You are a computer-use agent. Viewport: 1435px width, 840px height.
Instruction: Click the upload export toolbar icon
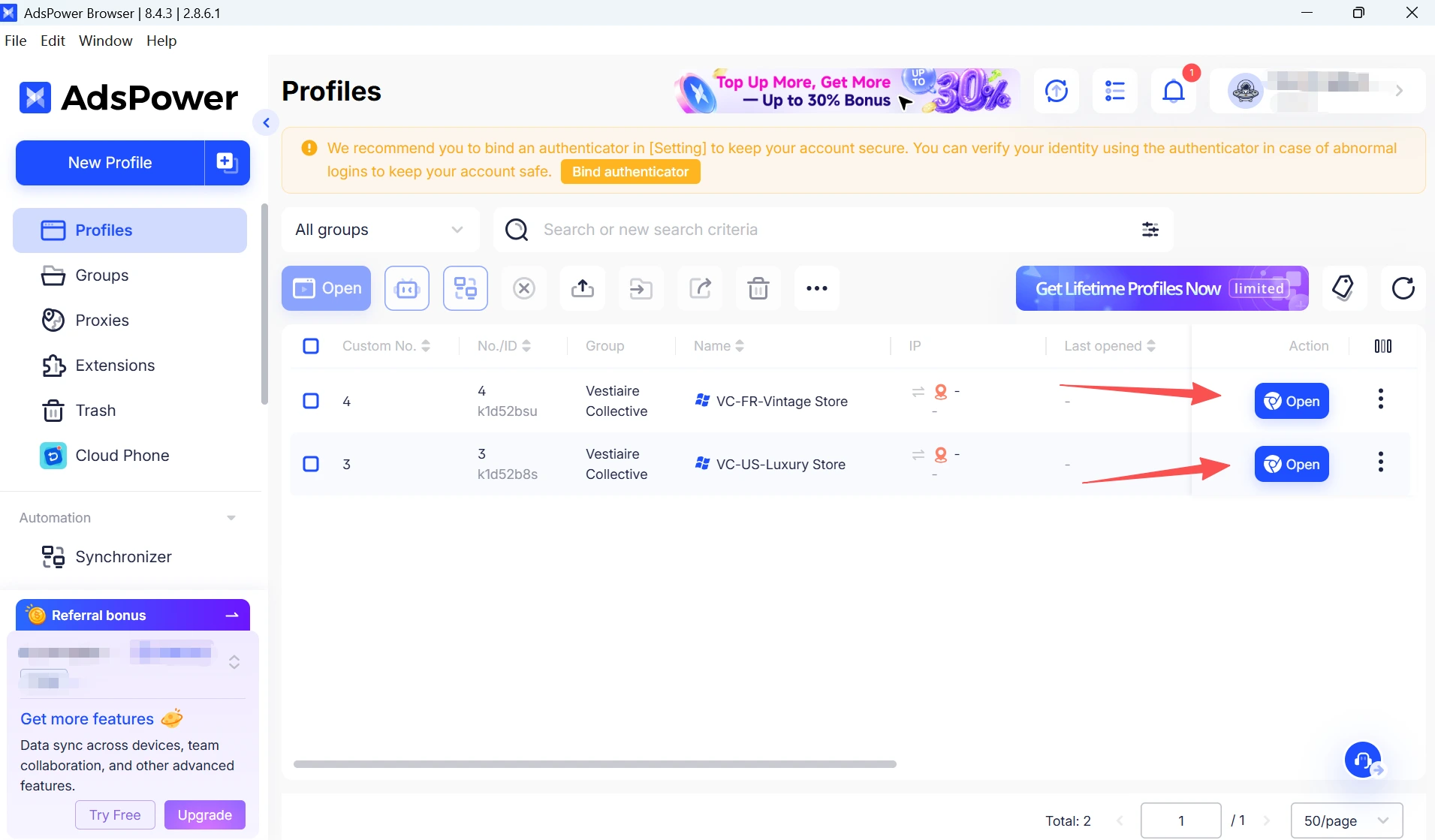pos(583,288)
